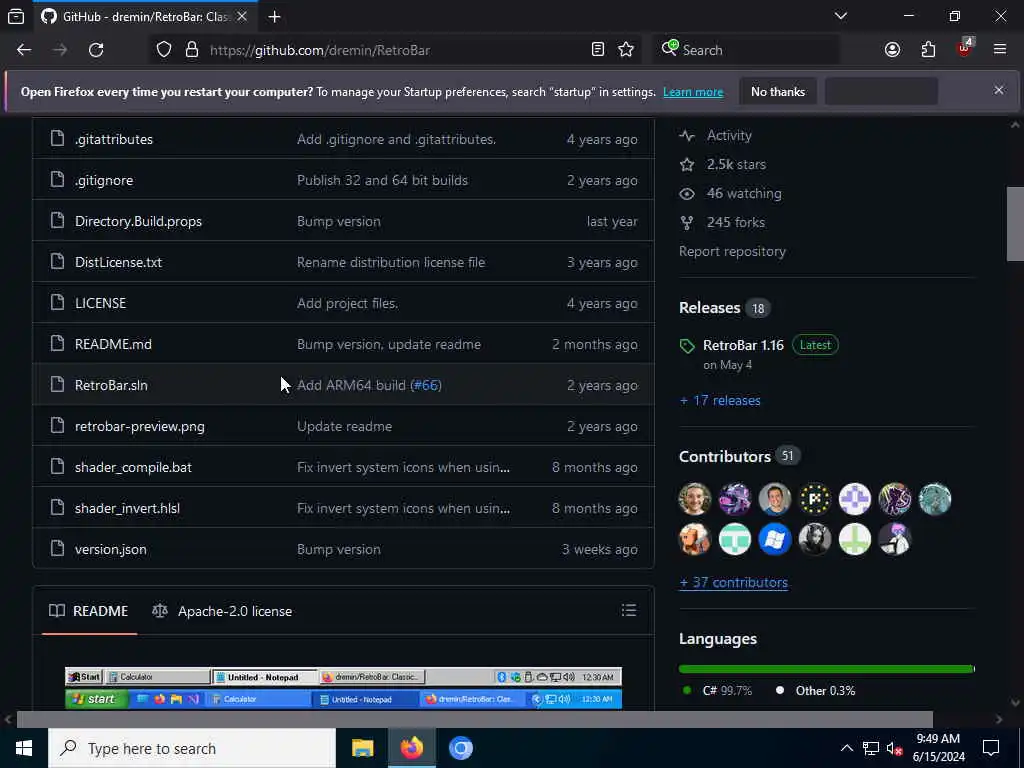Open the Firefox hamburger menu
This screenshot has height=768, width=1024.
tap(1000, 49)
